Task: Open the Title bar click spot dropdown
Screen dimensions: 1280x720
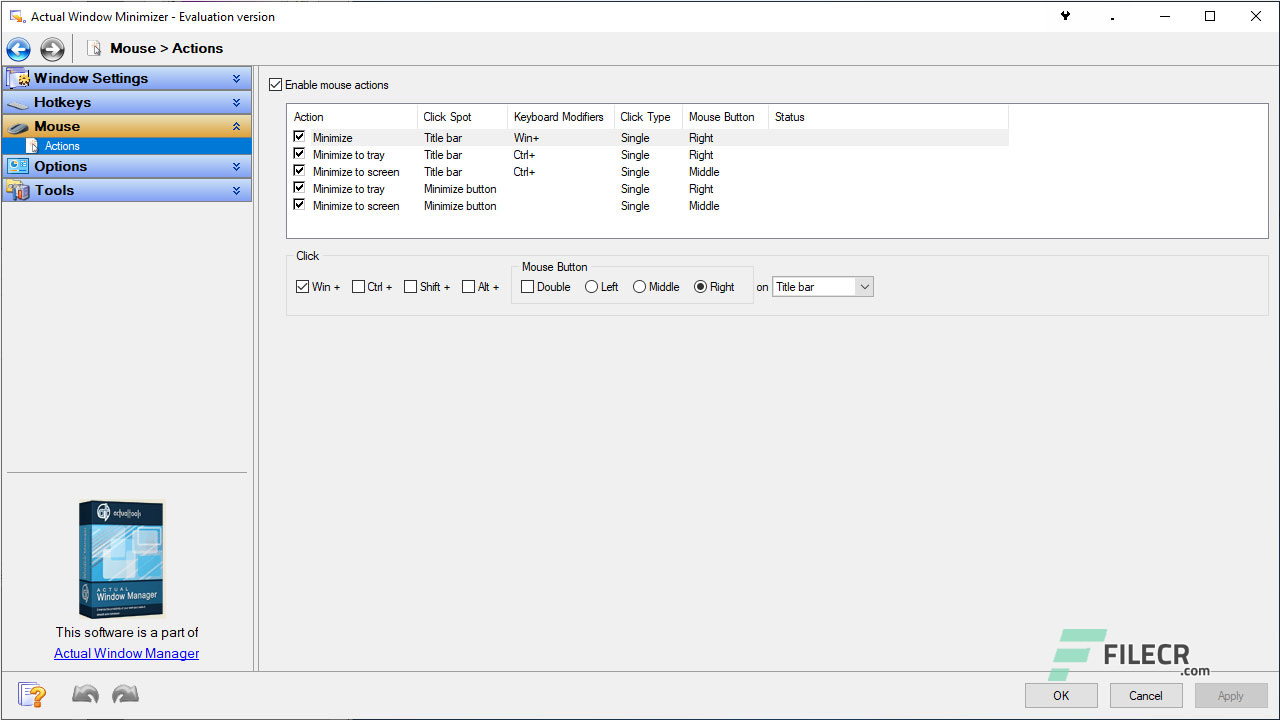Action: (x=865, y=287)
